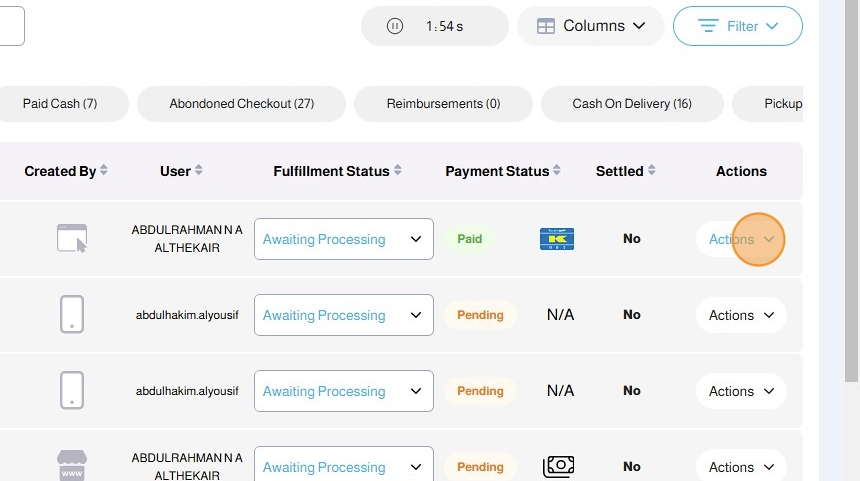Sort by Settled column arrows
The width and height of the screenshot is (860, 481).
point(652,171)
